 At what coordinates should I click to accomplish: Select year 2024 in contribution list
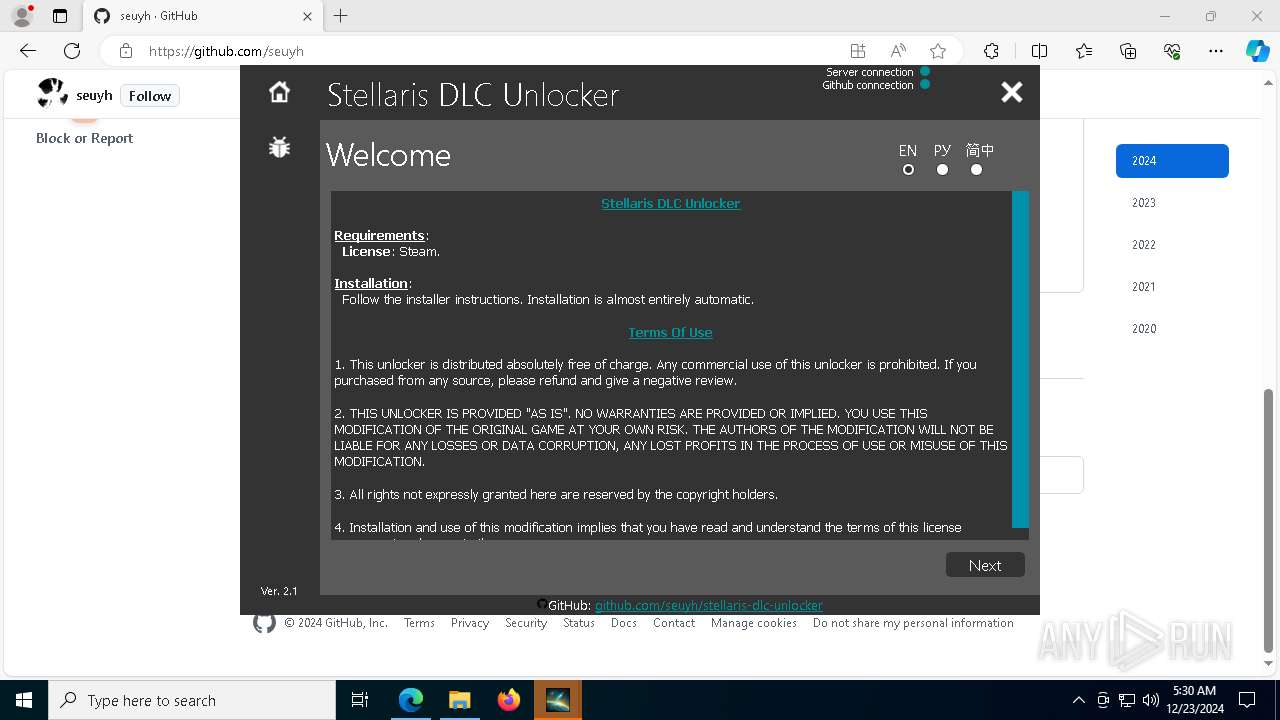tap(1172, 161)
